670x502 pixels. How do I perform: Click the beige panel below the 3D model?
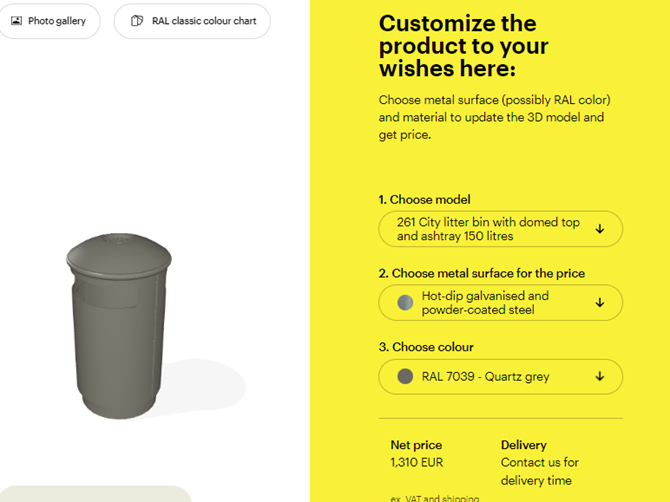point(95,494)
